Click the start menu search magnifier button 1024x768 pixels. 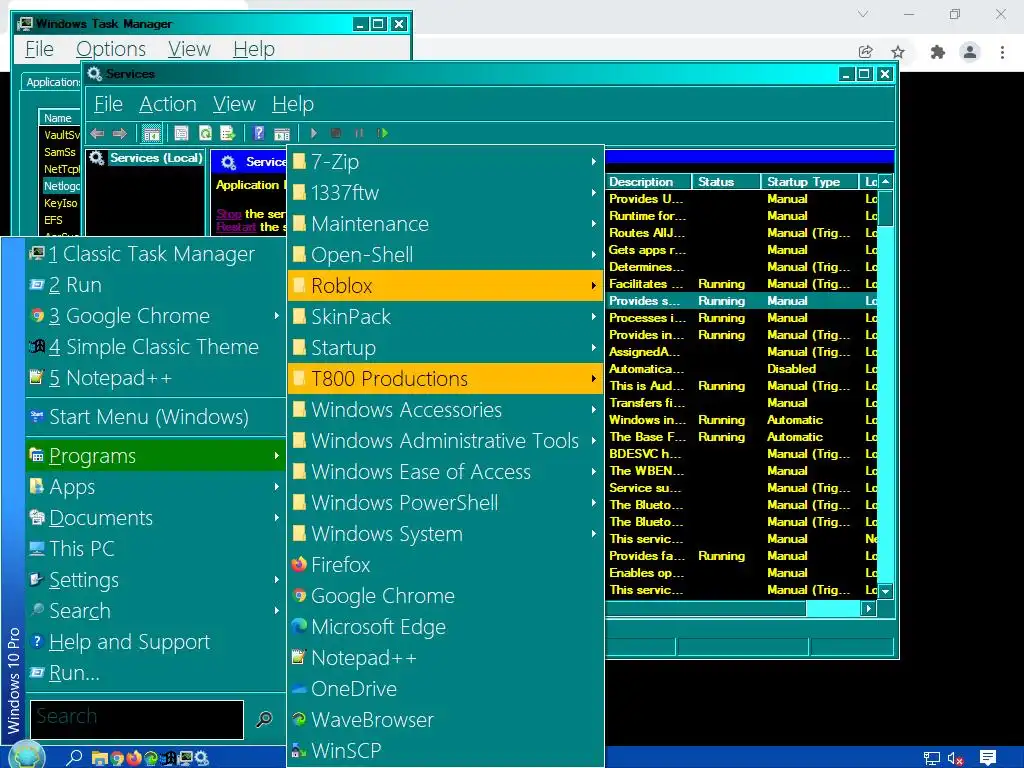(264, 719)
